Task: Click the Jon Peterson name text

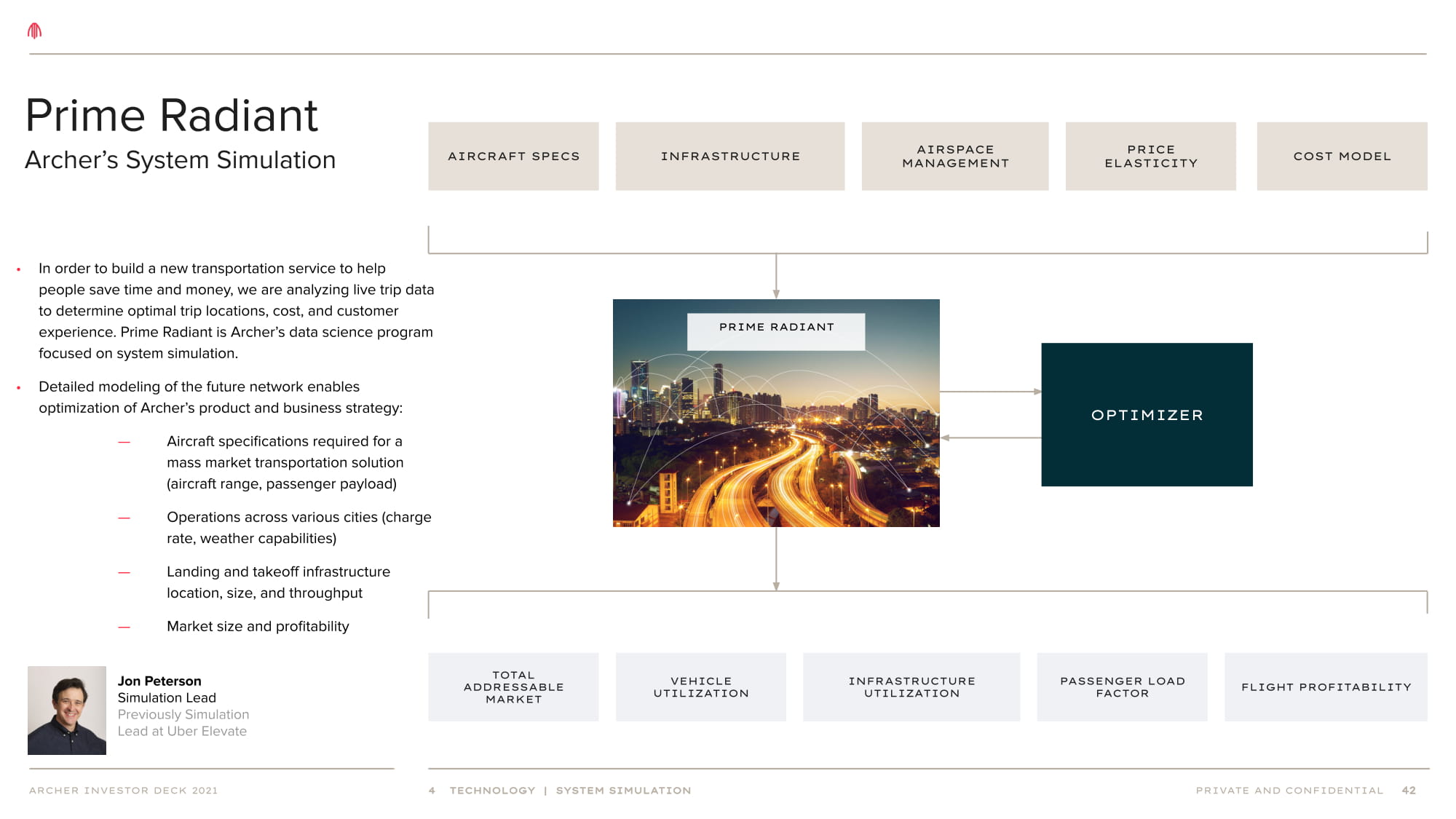Action: click(x=159, y=681)
